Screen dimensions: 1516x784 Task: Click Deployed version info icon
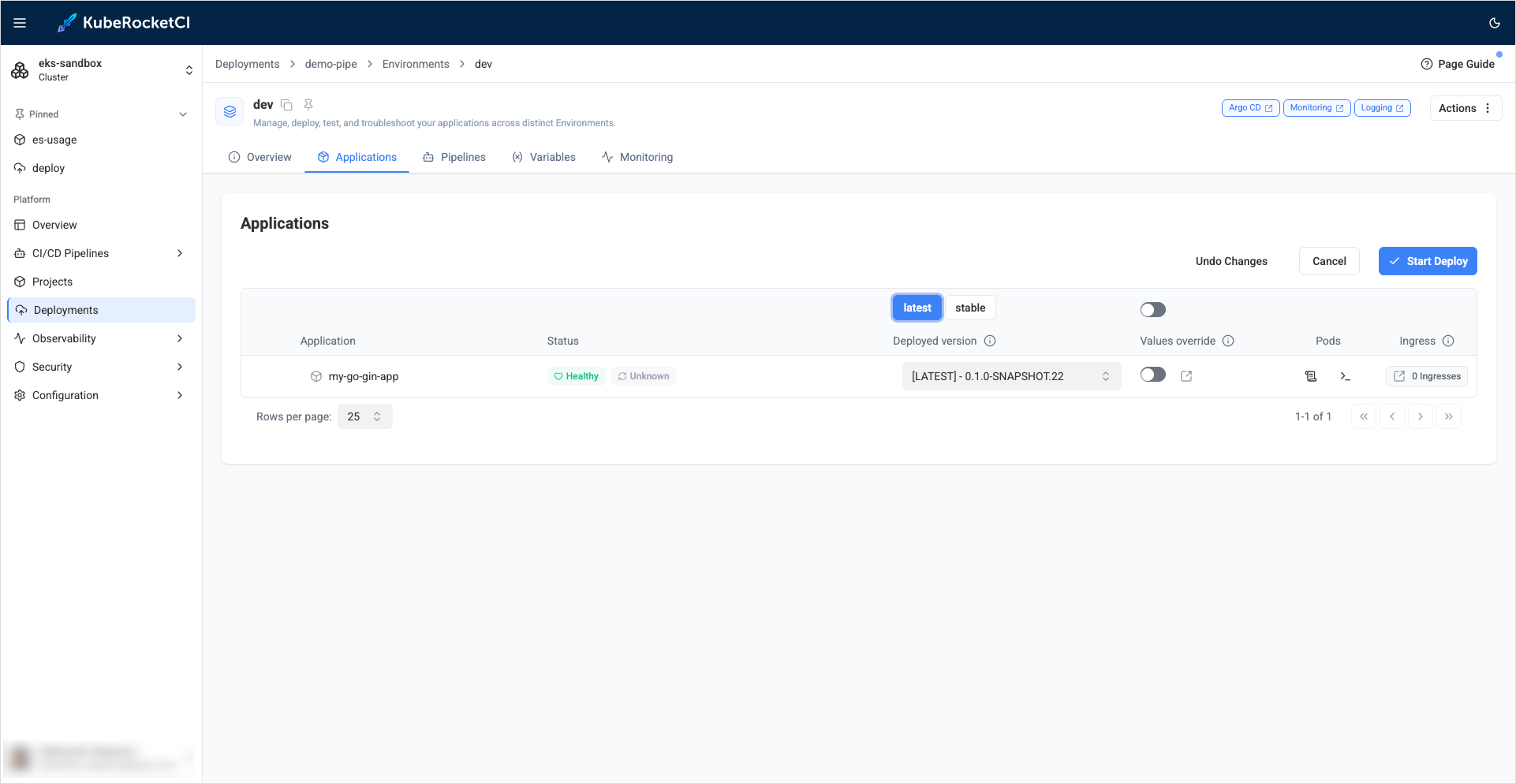pos(990,341)
